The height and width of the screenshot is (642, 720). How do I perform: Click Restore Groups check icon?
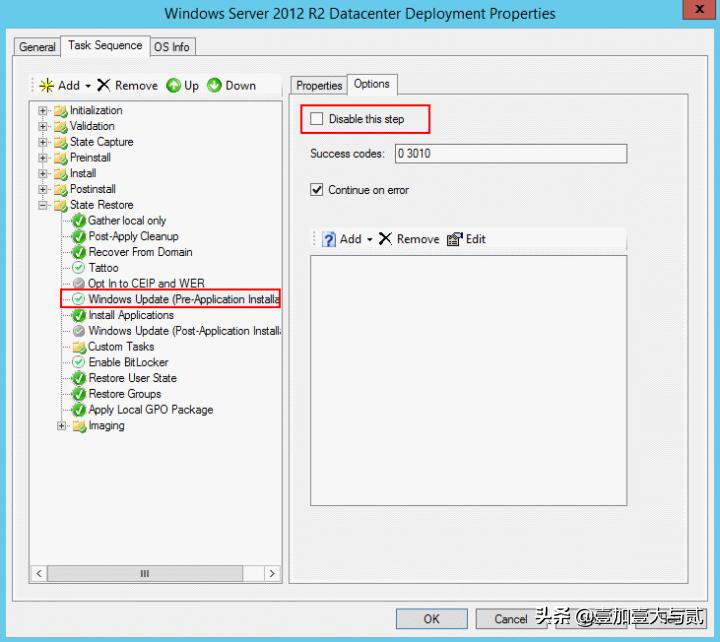pos(79,394)
